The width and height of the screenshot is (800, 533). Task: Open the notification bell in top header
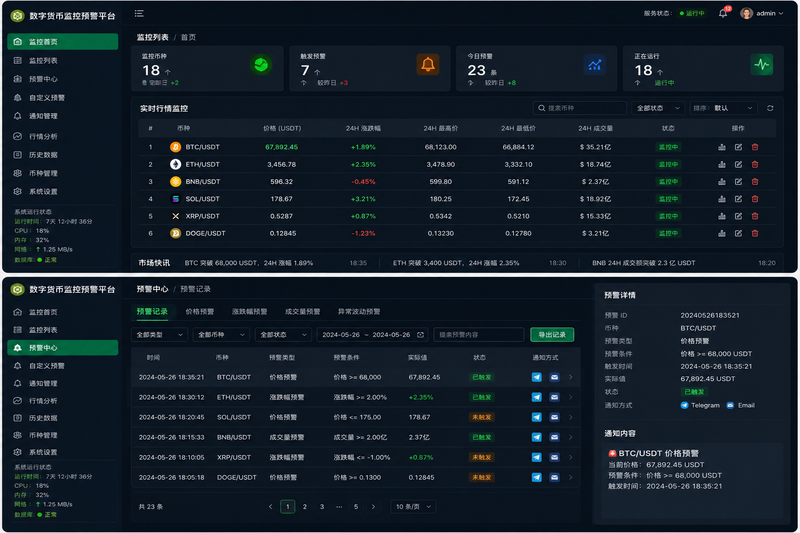click(x=723, y=13)
